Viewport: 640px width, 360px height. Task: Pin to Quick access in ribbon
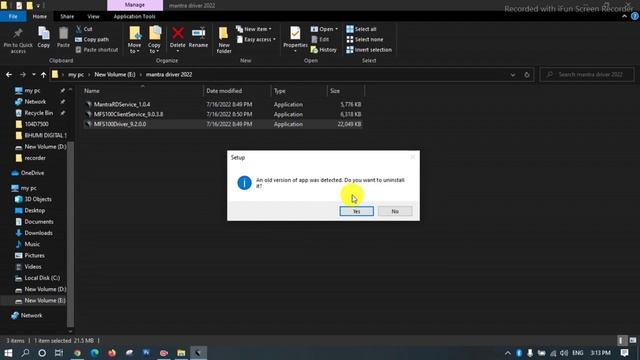point(18,40)
